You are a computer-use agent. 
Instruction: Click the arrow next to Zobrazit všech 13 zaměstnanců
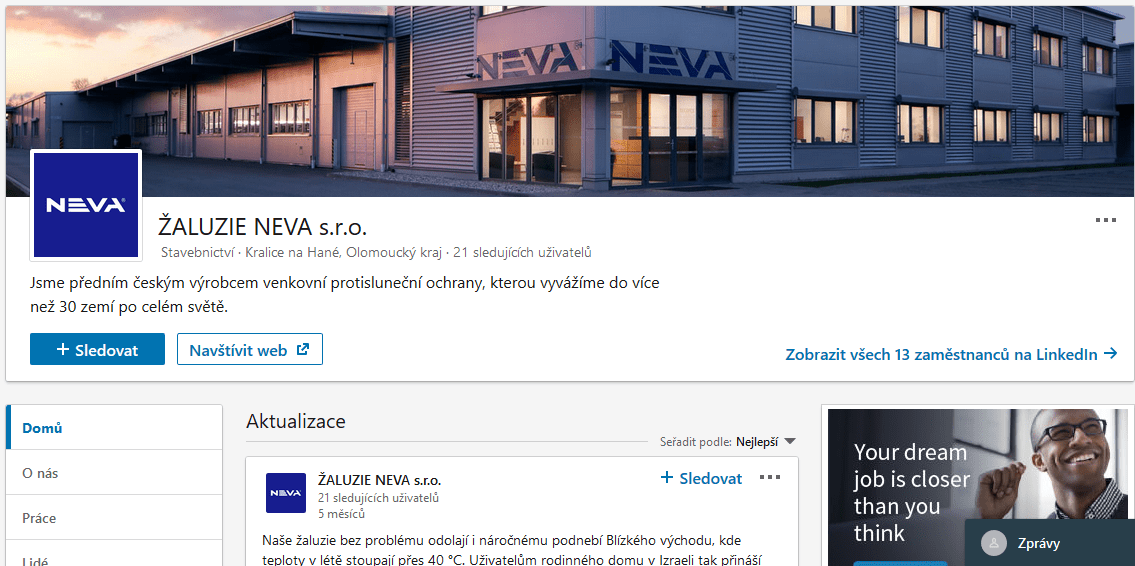pyautogui.click(x=1110, y=354)
